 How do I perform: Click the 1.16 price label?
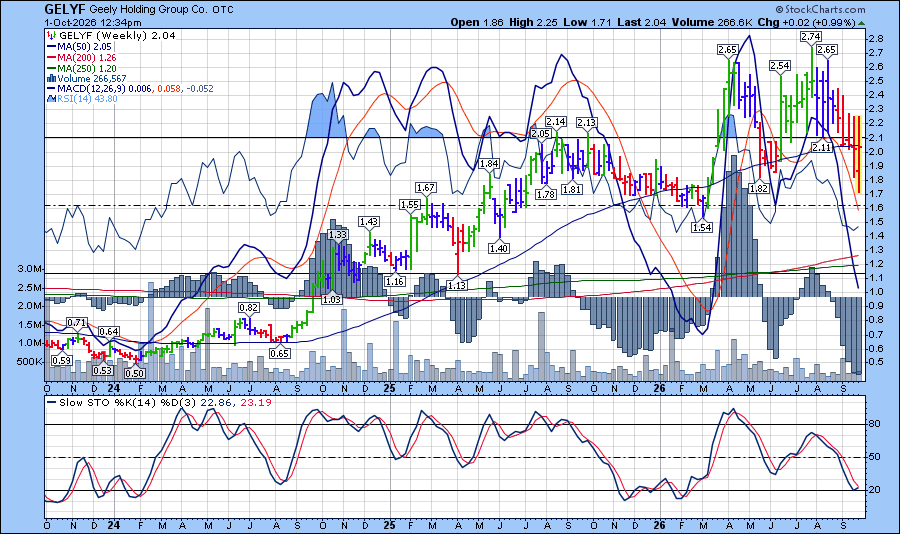pos(394,281)
